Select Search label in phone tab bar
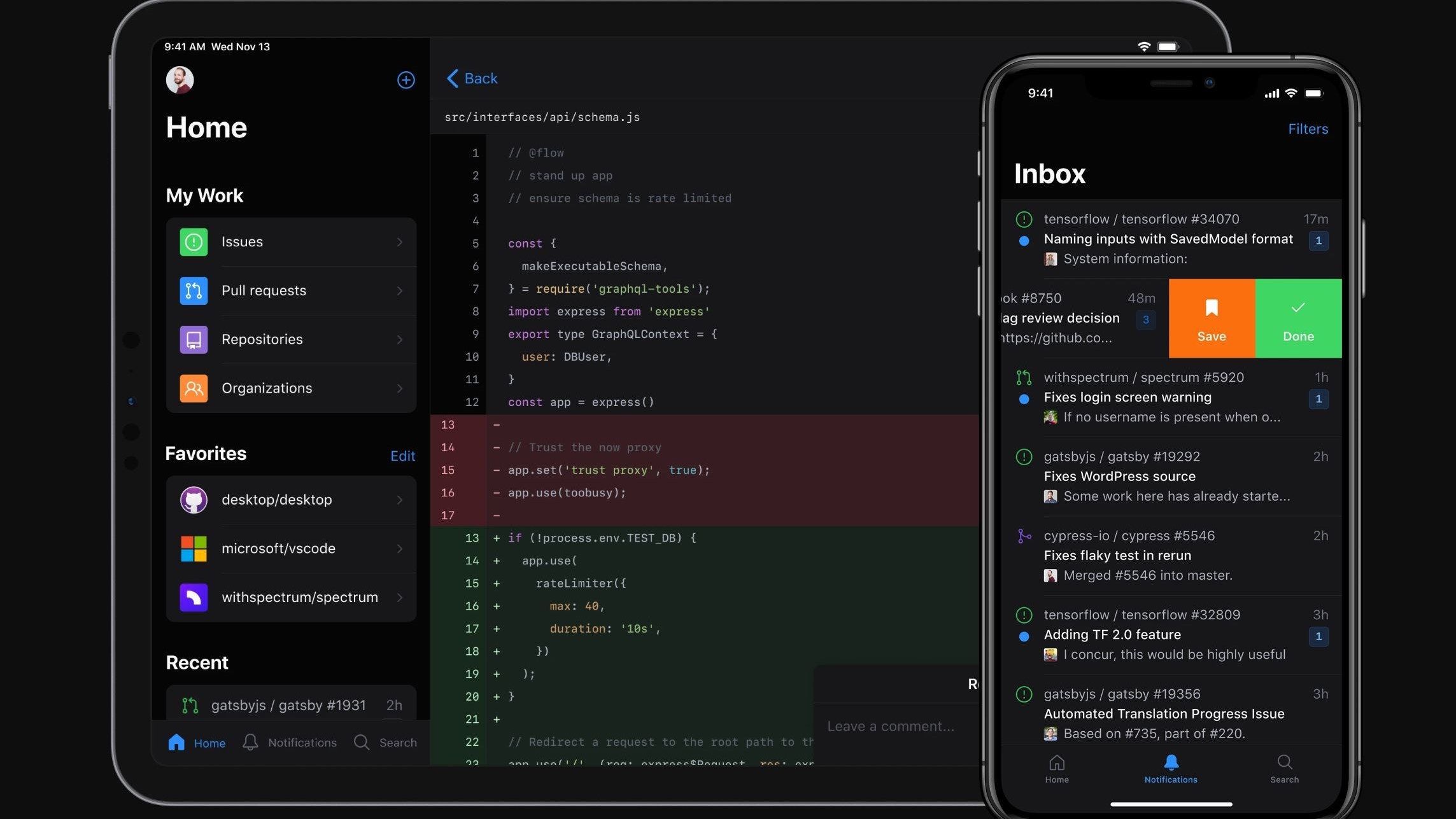This screenshot has height=819, width=1456. pos(1285,780)
